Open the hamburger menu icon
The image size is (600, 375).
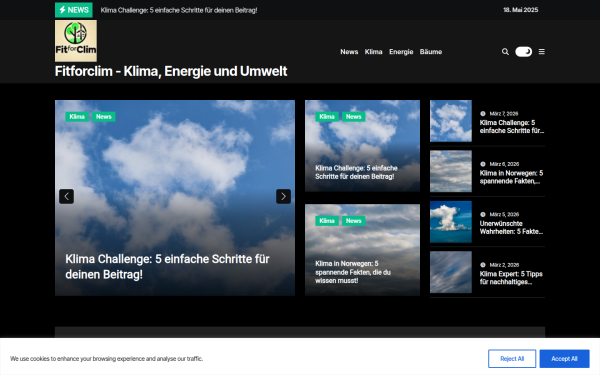(541, 52)
